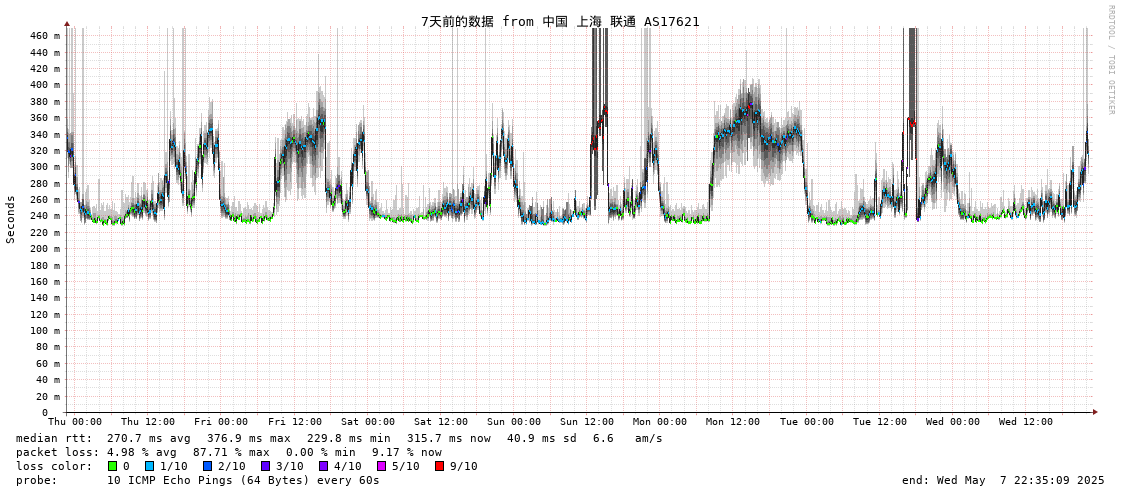Click the magenta 5/10 loss color swatch
The width and height of the screenshot is (1121, 494).
(x=381, y=466)
